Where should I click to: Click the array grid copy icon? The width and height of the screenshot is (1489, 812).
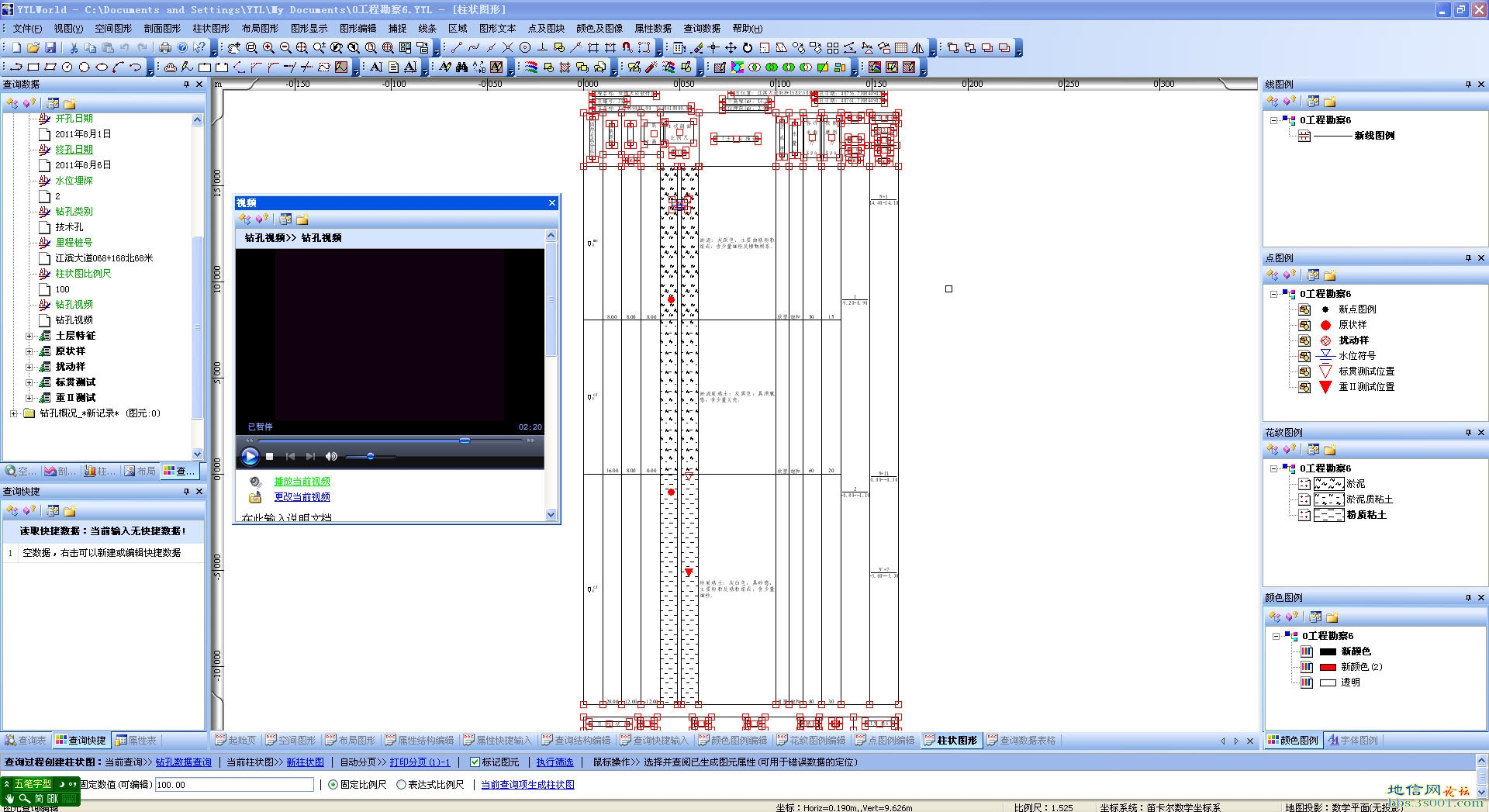pos(833,47)
